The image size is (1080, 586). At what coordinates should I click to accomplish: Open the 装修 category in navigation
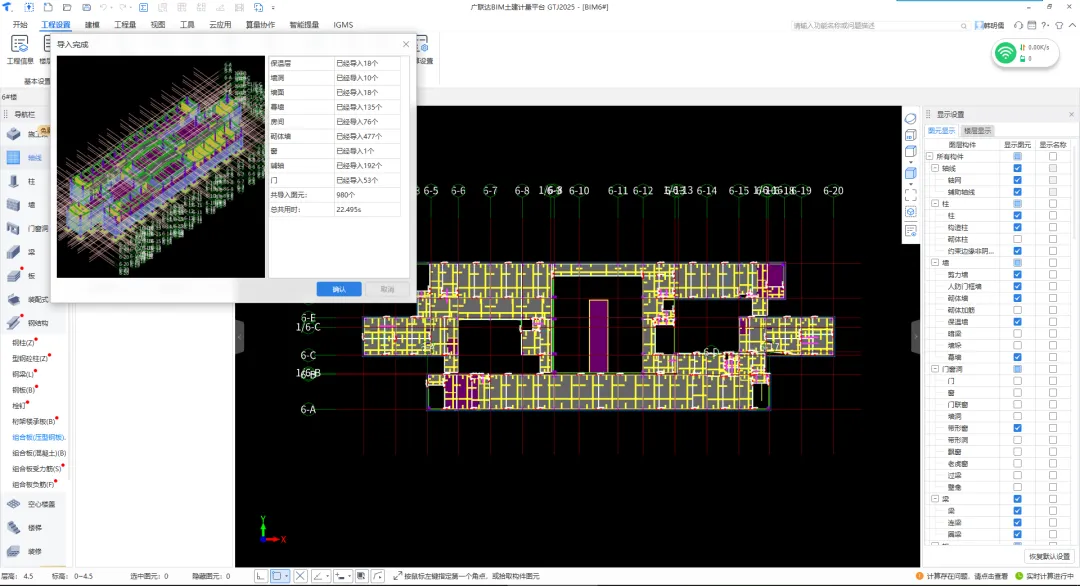tap(34, 551)
